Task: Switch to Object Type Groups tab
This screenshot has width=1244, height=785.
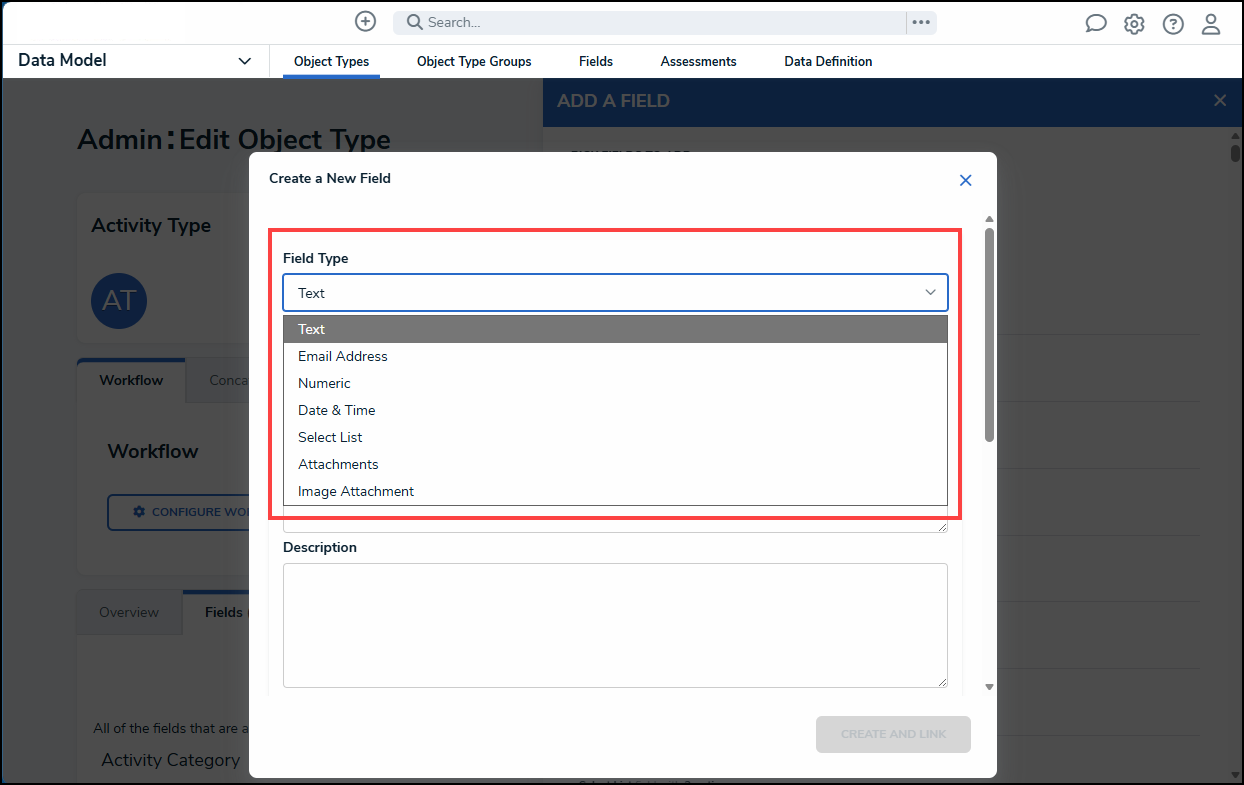Action: pyautogui.click(x=474, y=61)
